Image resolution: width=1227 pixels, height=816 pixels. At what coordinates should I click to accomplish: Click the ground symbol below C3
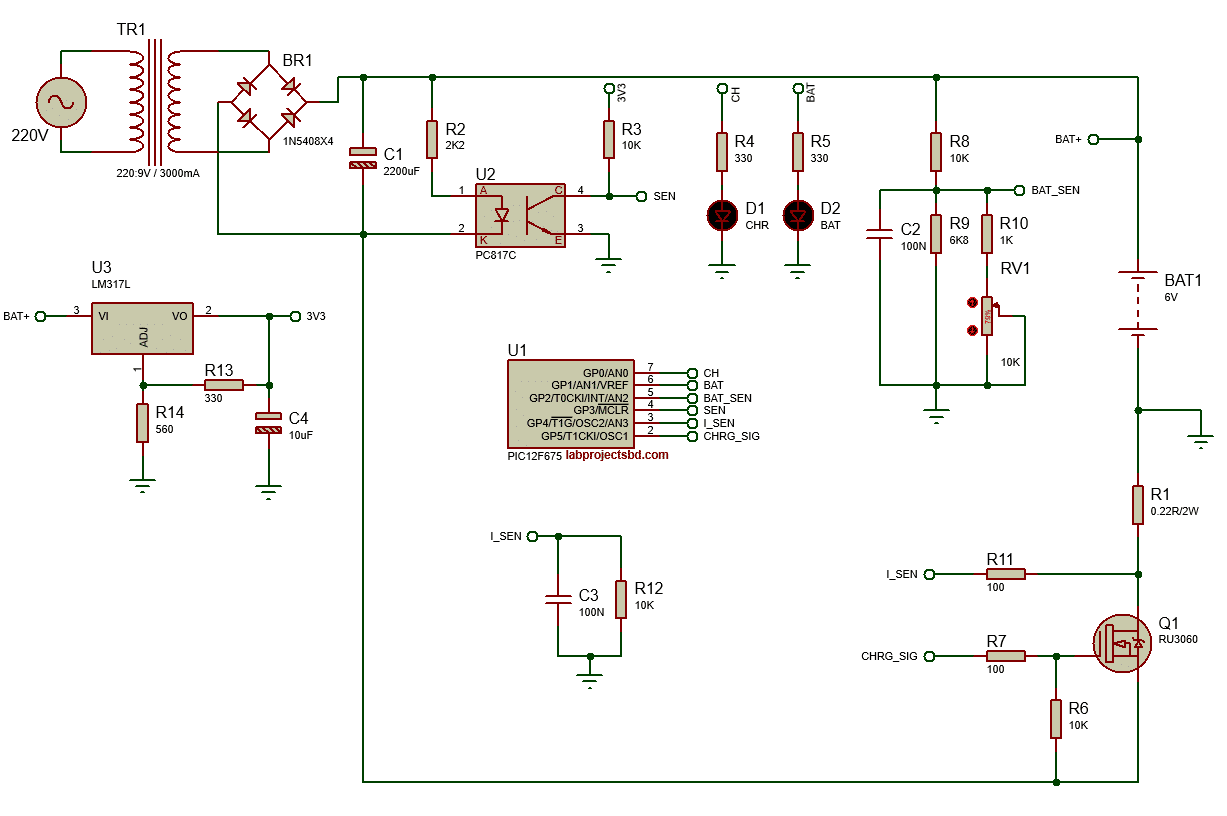(x=590, y=682)
